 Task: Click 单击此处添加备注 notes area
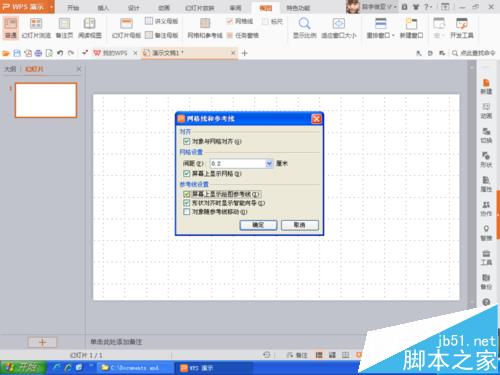click(x=116, y=342)
